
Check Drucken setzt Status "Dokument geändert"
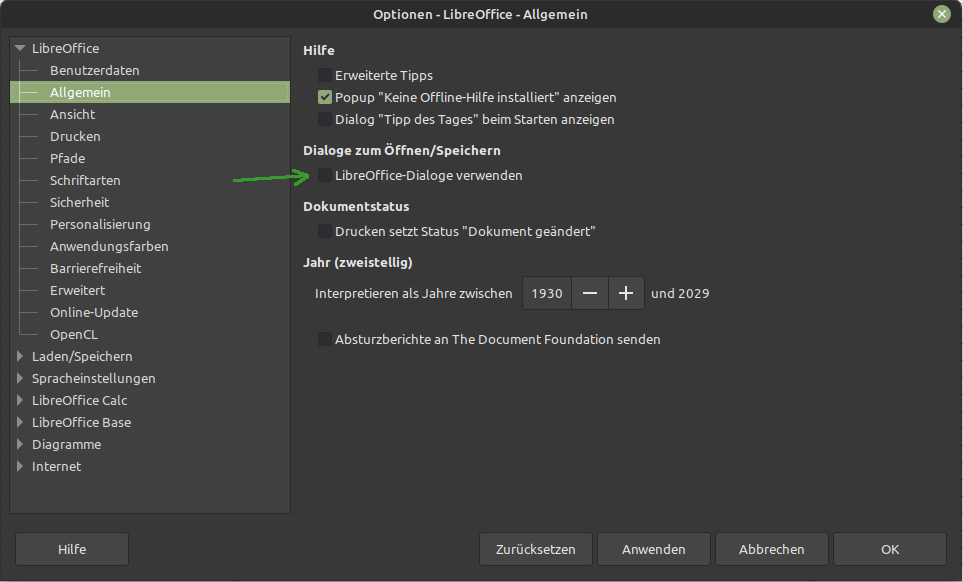point(325,231)
